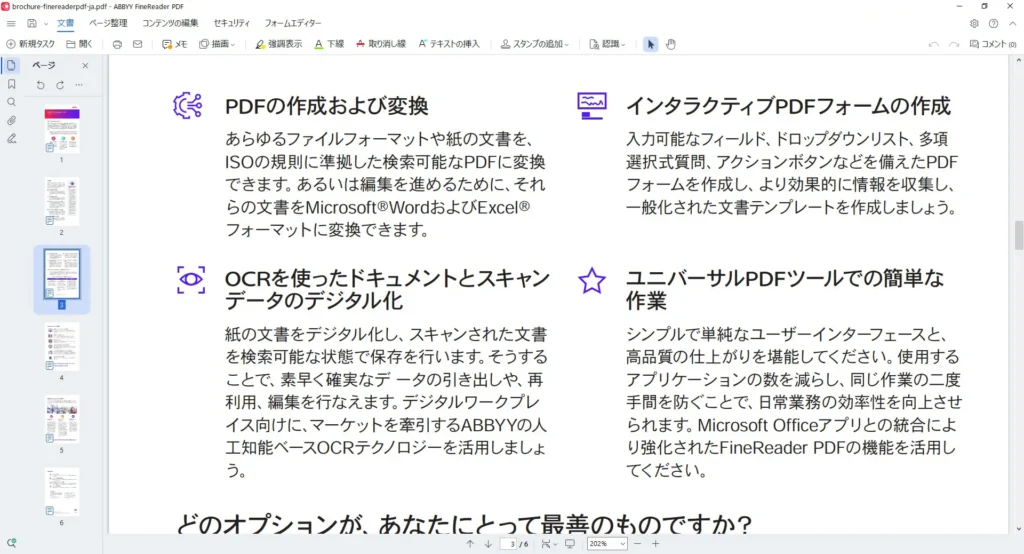Open the hamburger main menu

(x=10, y=24)
